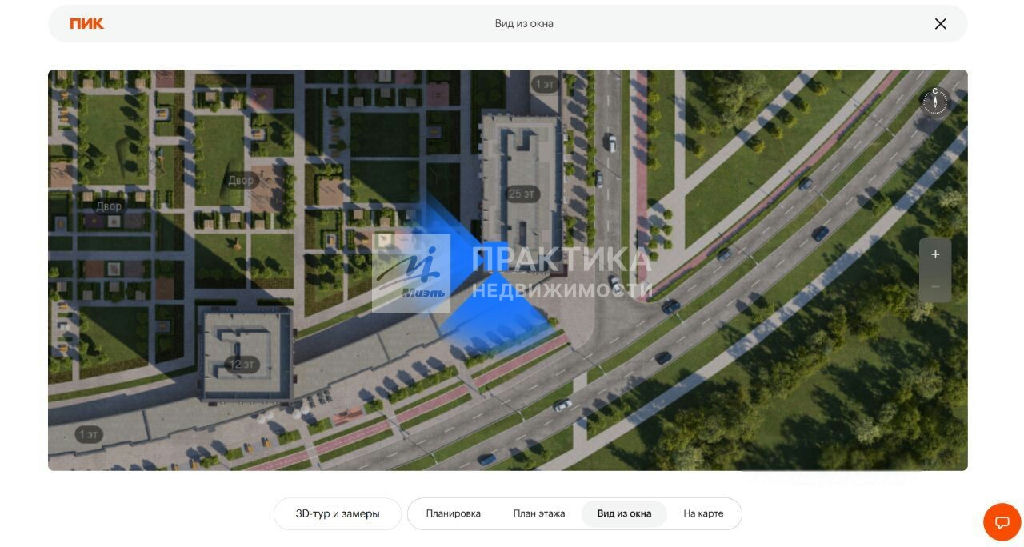Screen dimensions: 1024x547
Task: Zoom out with the minus button
Action: [x=935, y=286]
